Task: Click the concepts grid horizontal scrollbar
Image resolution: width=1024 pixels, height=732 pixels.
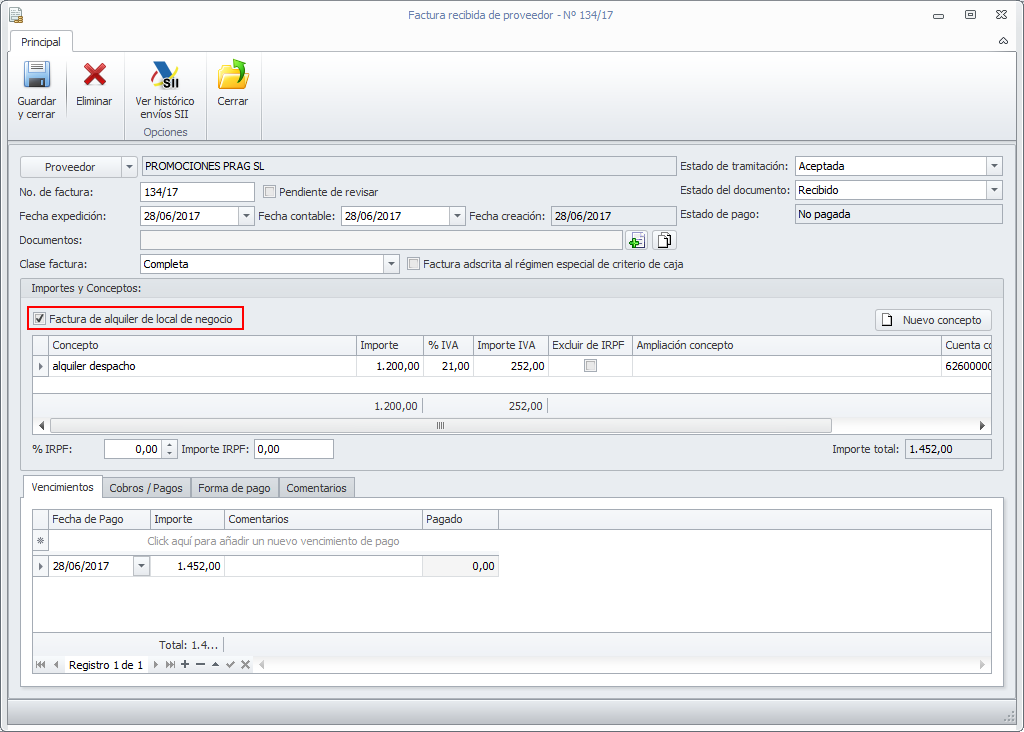Action: (x=440, y=425)
